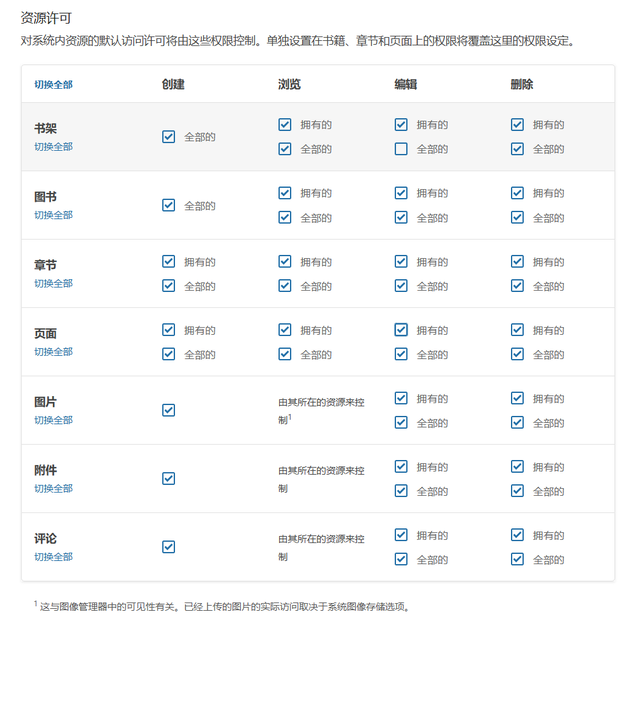Click 切换全部 under 图片

(x=53, y=420)
